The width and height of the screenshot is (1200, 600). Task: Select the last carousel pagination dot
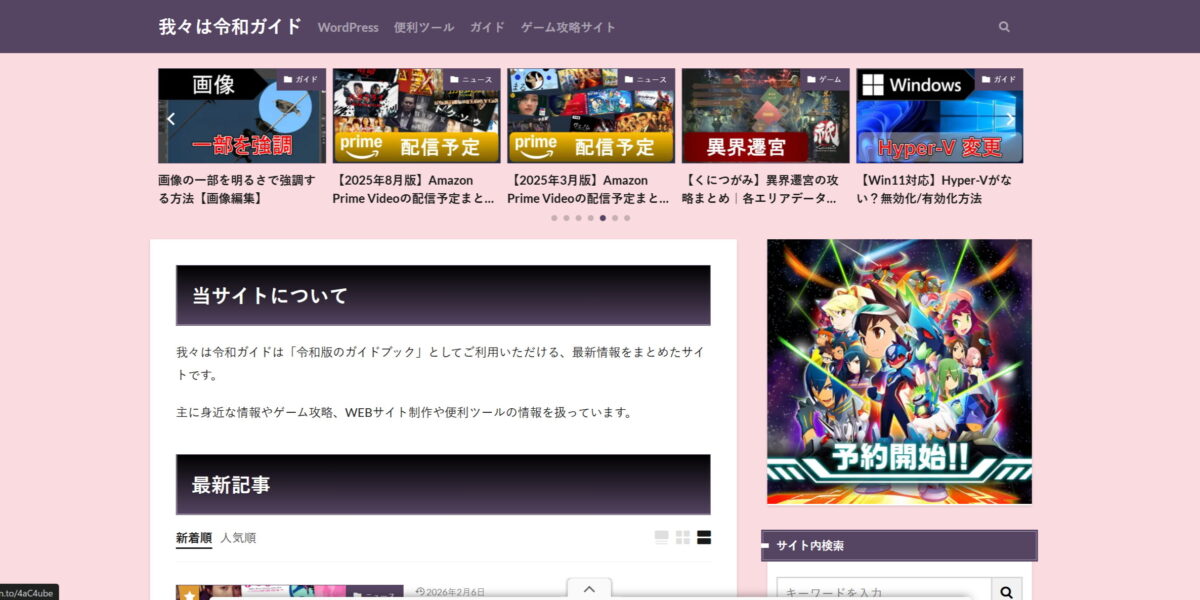click(x=627, y=218)
